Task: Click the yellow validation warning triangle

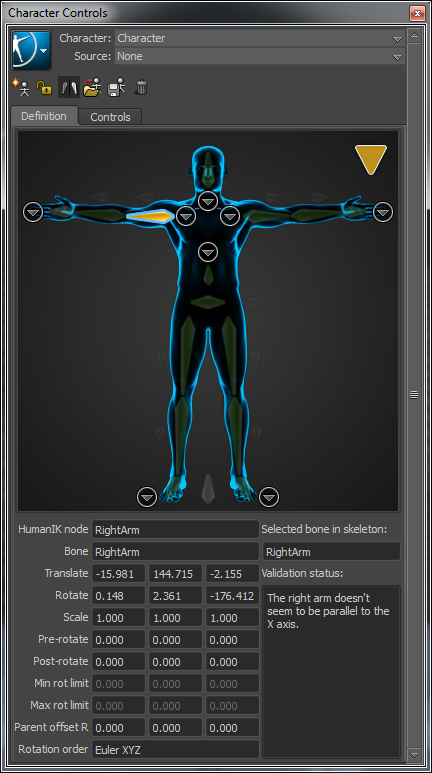Action: (371, 159)
